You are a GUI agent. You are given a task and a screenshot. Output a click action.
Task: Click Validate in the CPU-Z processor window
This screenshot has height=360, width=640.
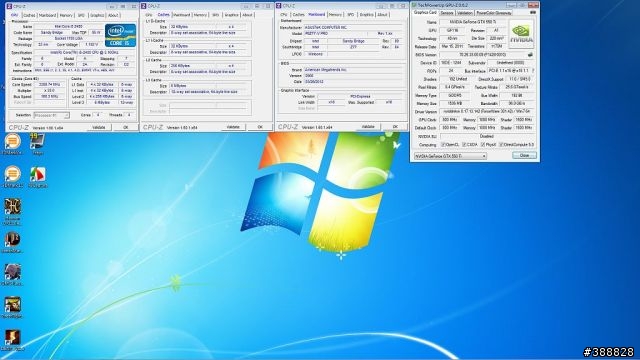tap(98, 127)
